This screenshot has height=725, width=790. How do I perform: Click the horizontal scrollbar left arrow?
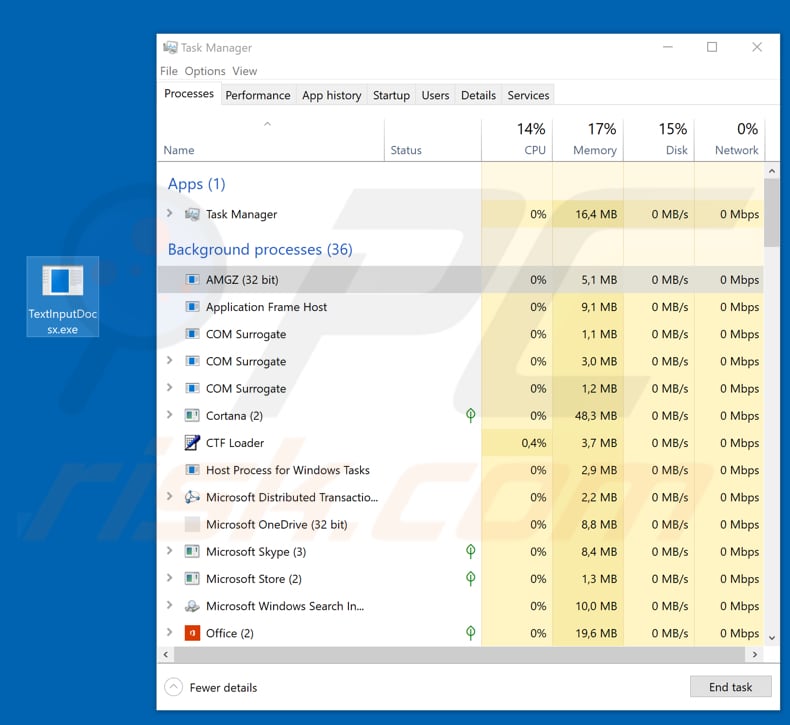(x=166, y=654)
